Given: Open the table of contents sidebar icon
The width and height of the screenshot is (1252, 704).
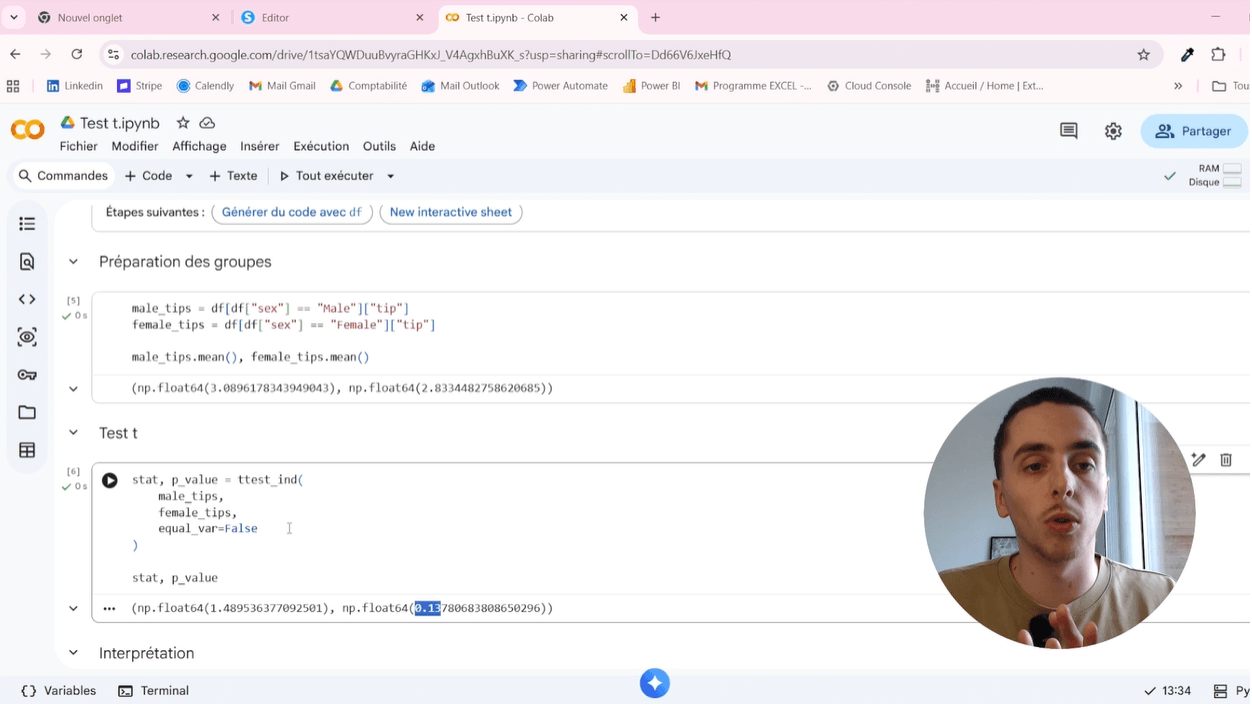Looking at the screenshot, I should pos(27,224).
